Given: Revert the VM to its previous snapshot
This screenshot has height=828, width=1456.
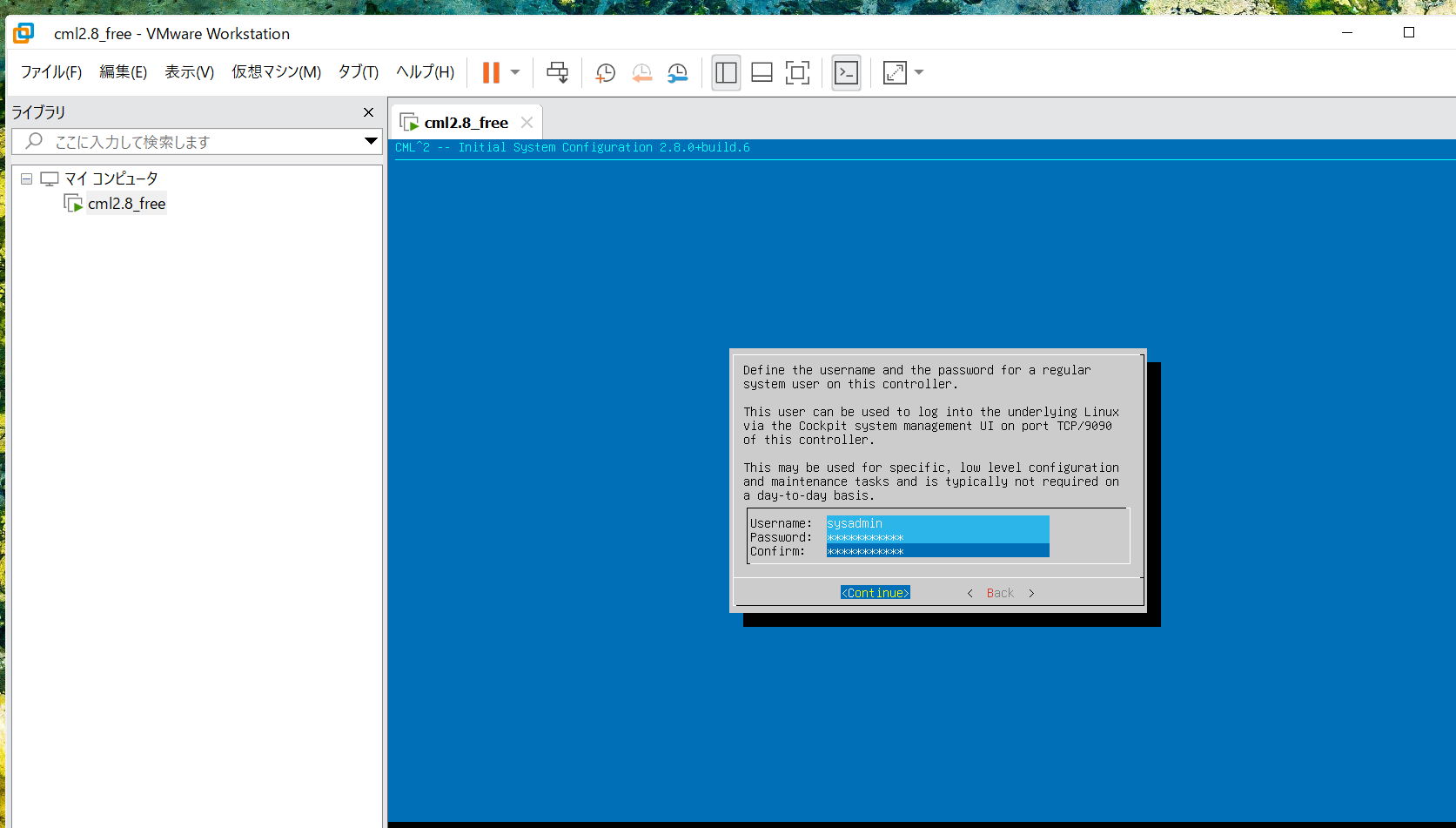Looking at the screenshot, I should 641,72.
